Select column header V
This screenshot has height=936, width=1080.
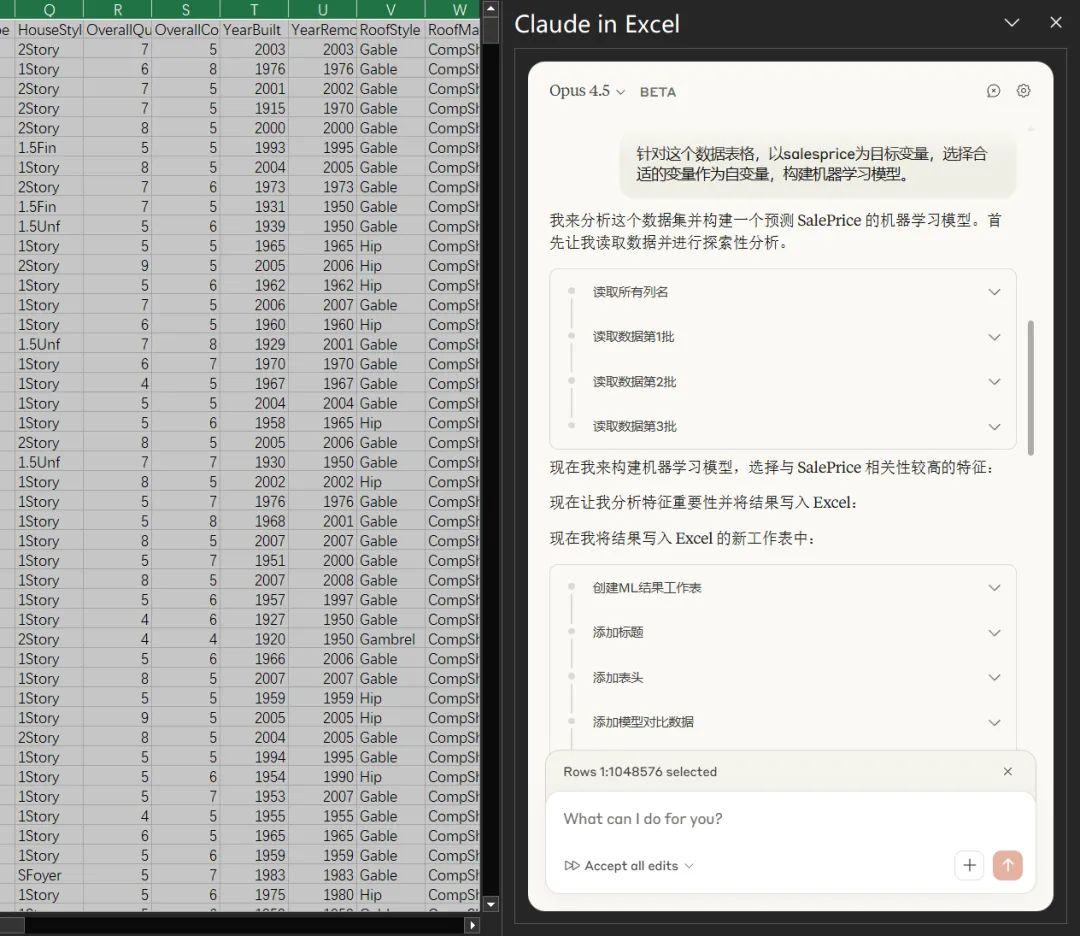391,10
